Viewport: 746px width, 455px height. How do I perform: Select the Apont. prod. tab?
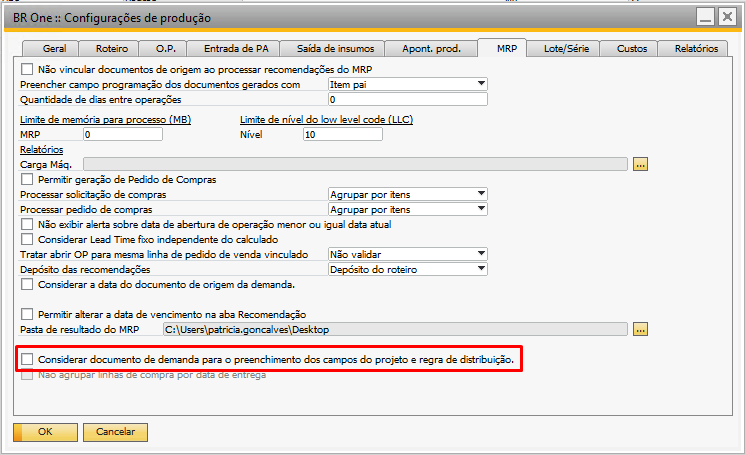(431, 48)
